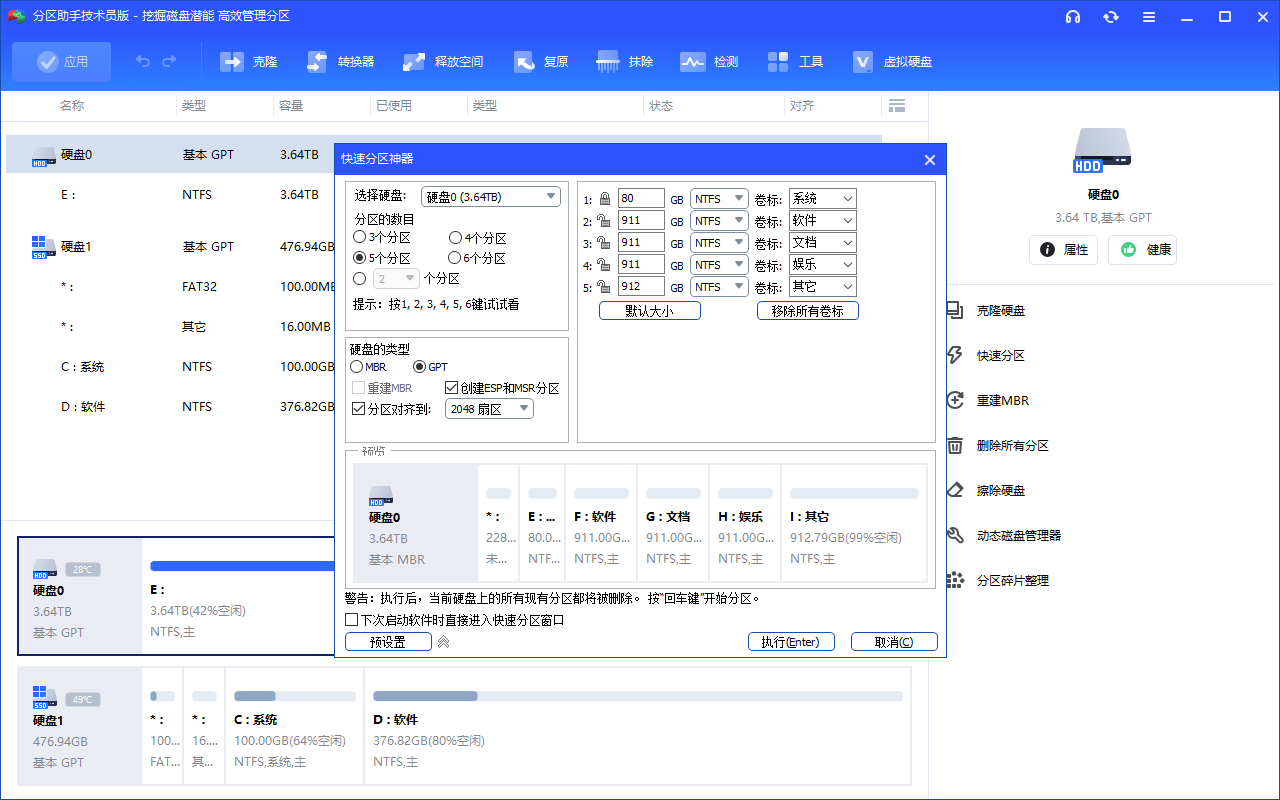Open volume label dropdown showing 系统

point(822,199)
